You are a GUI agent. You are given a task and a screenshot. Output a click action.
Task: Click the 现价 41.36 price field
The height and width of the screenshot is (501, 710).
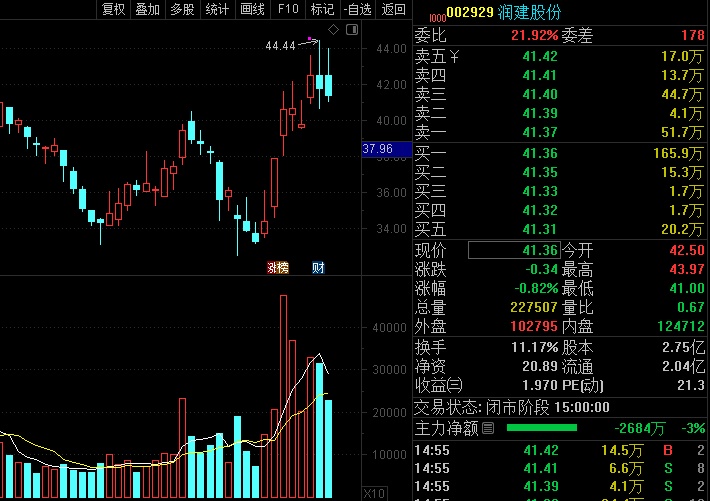coord(514,250)
